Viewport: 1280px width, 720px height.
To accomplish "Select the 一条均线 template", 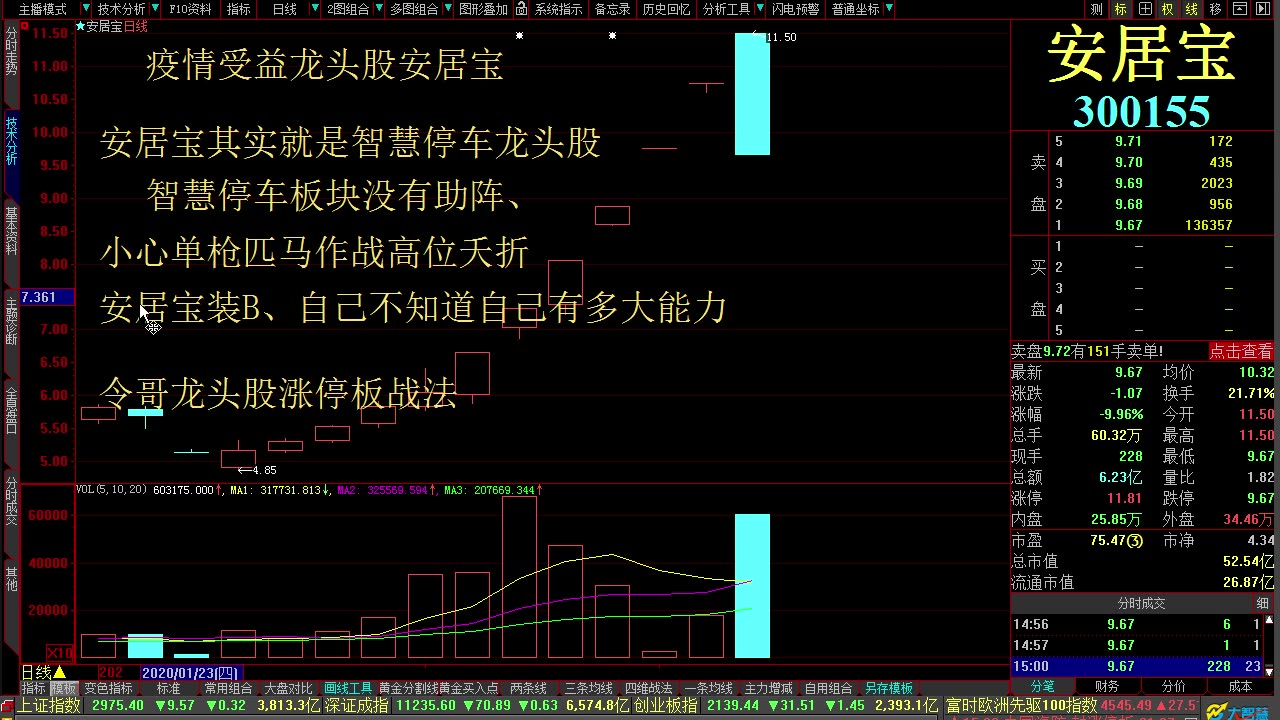I will pyautogui.click(x=708, y=688).
